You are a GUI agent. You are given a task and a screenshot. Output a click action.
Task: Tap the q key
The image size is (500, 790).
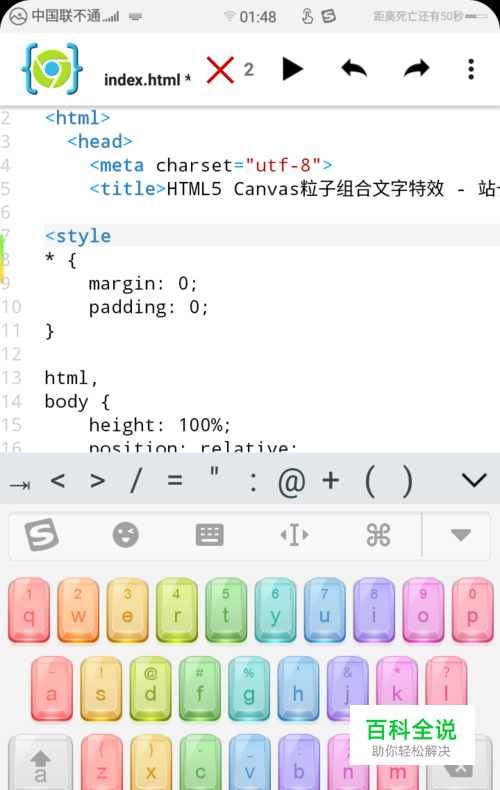point(29,610)
